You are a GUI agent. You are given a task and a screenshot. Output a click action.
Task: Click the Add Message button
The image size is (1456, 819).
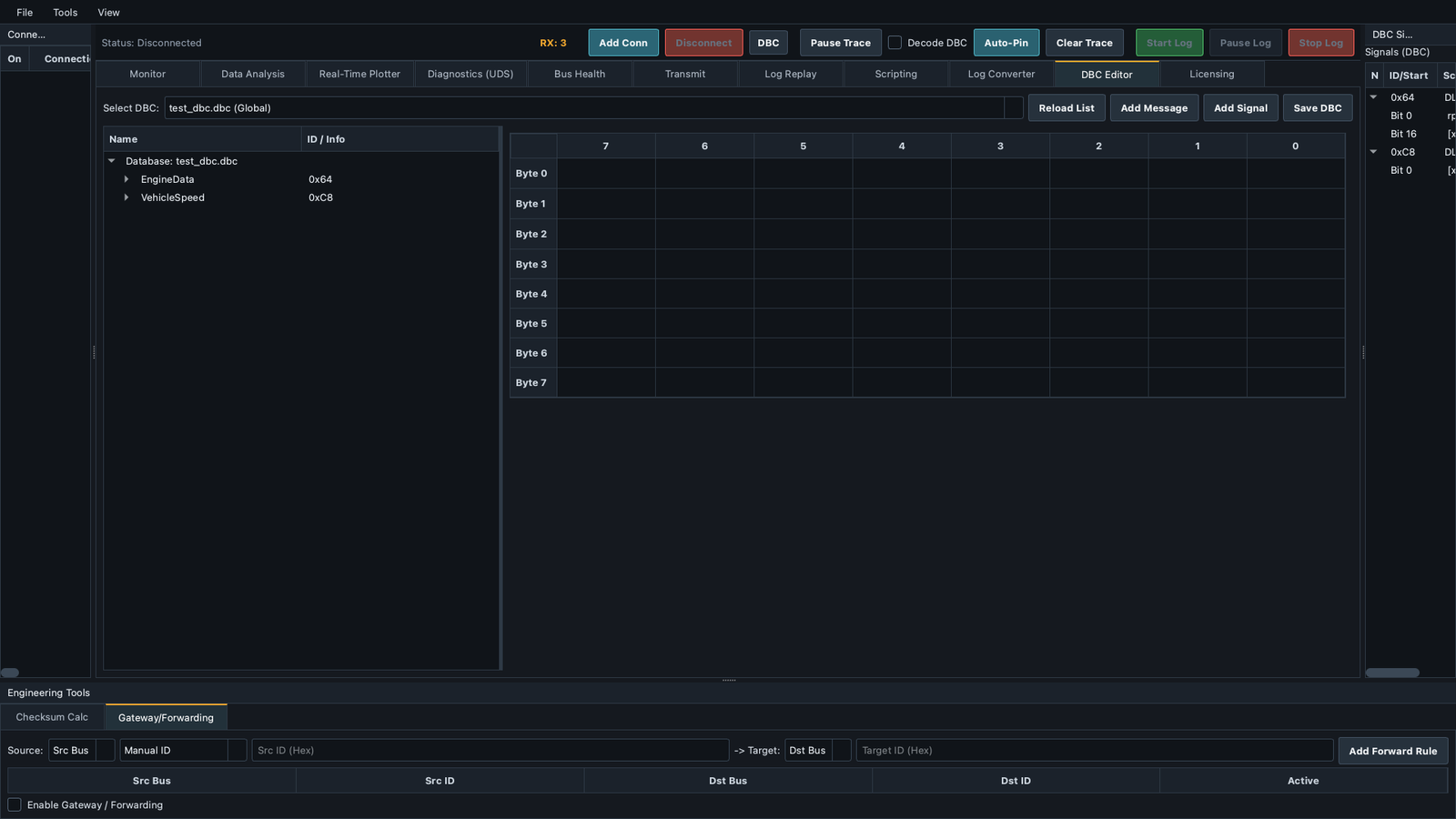click(1154, 107)
